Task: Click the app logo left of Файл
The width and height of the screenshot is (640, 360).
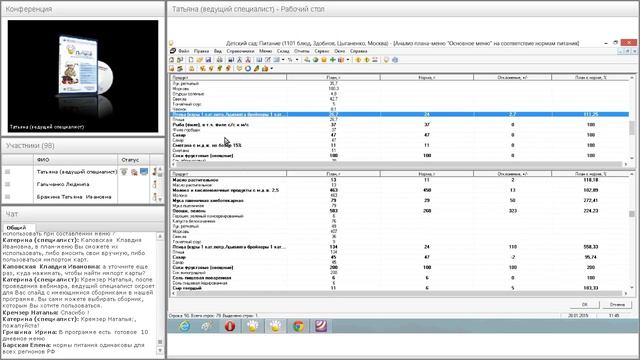Action: (173, 51)
